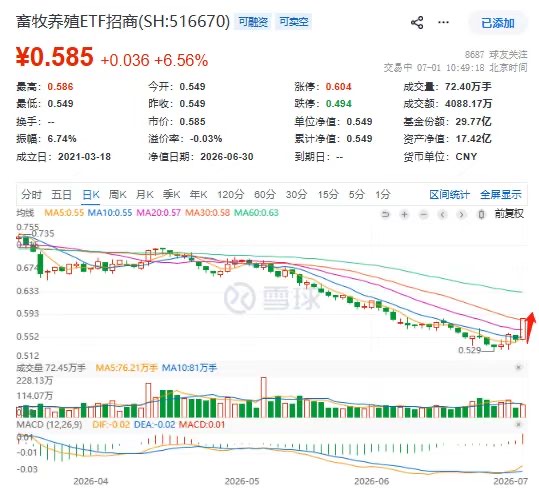Click the 可卖空 tag
The width and height of the screenshot is (539, 495).
(x=294, y=22)
